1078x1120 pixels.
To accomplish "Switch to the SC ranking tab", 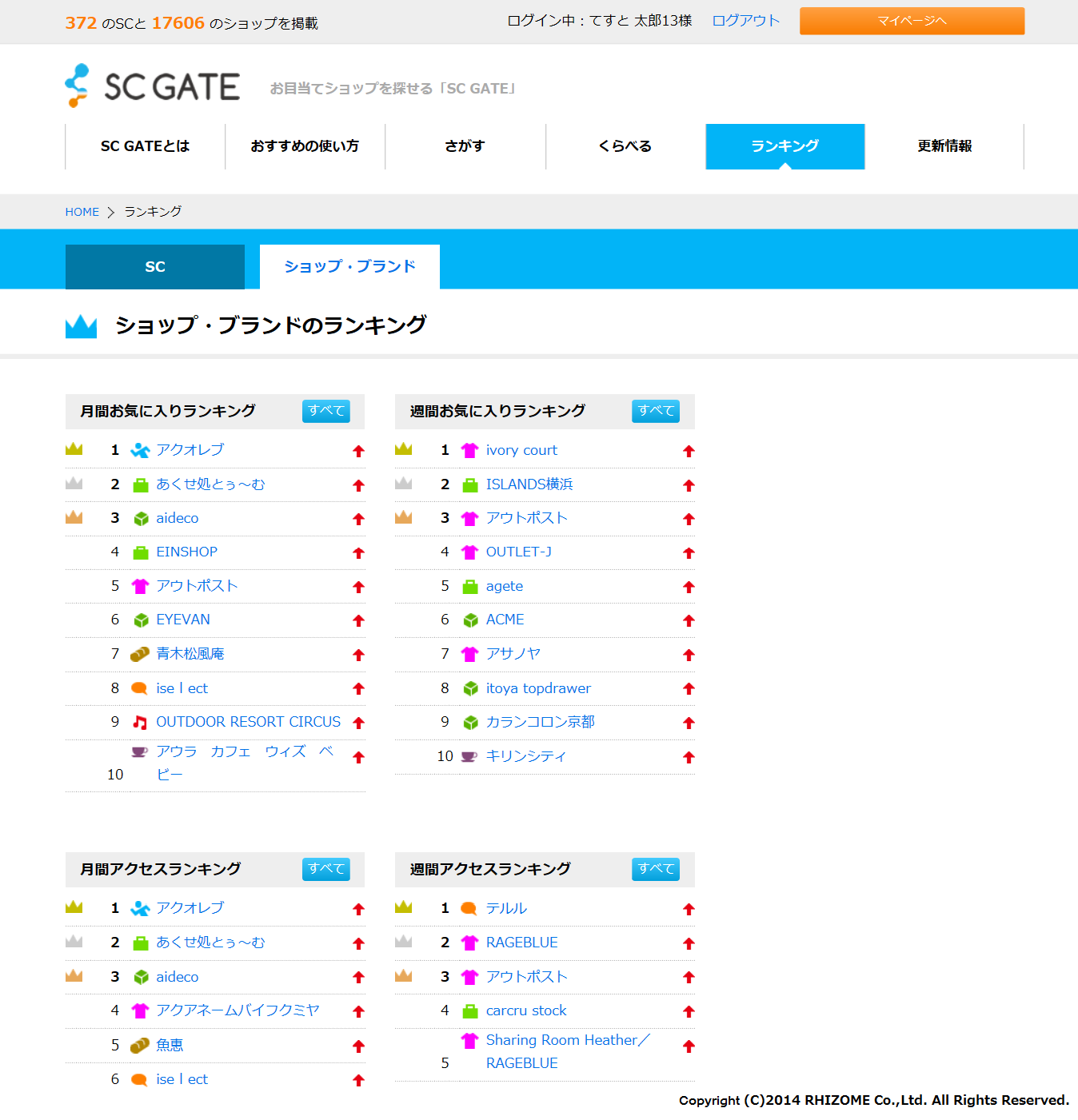I will click(155, 267).
